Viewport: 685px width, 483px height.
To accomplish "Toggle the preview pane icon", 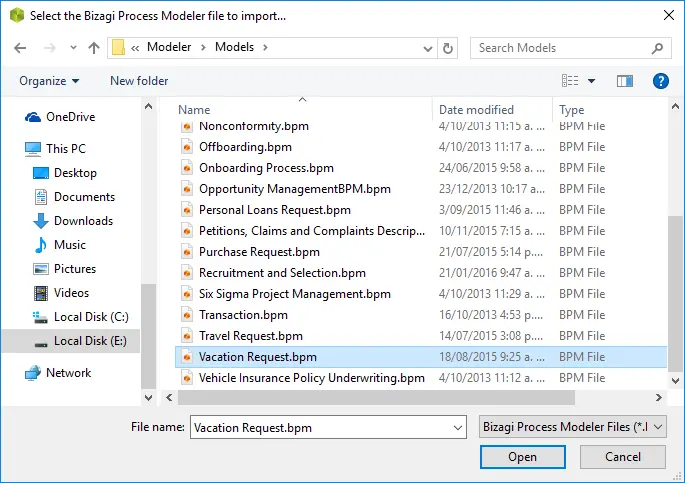I will (x=625, y=81).
